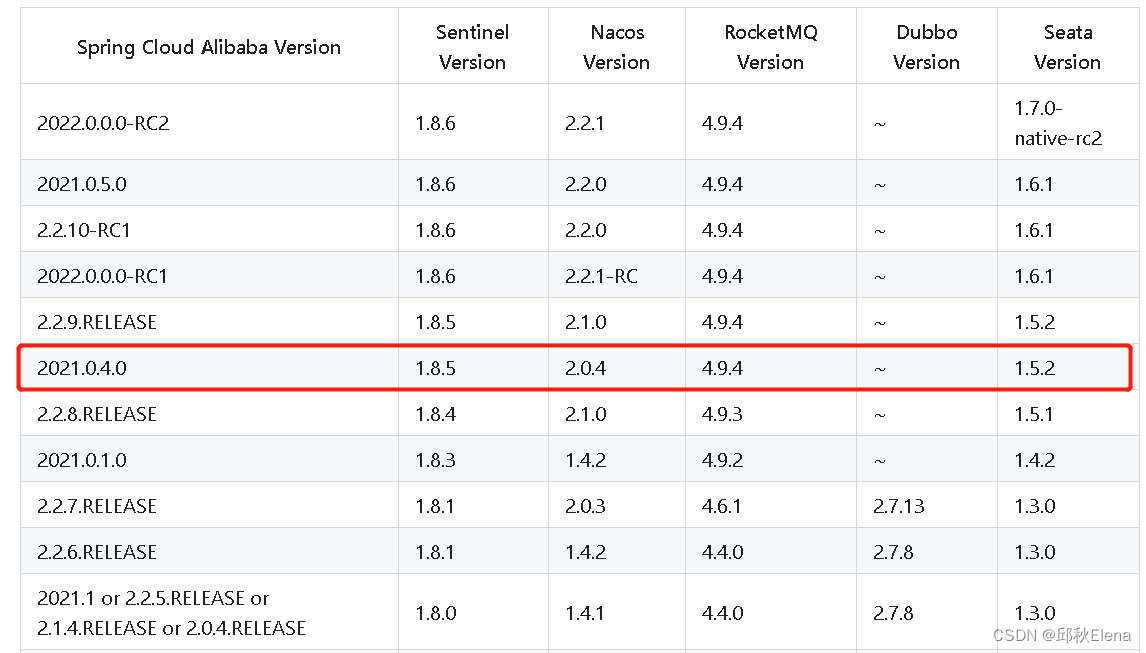The height and width of the screenshot is (653, 1146).
Task: Click Sentinel "1.8.6" in 2022.0.0.0-RC2 row
Action: tap(436, 123)
